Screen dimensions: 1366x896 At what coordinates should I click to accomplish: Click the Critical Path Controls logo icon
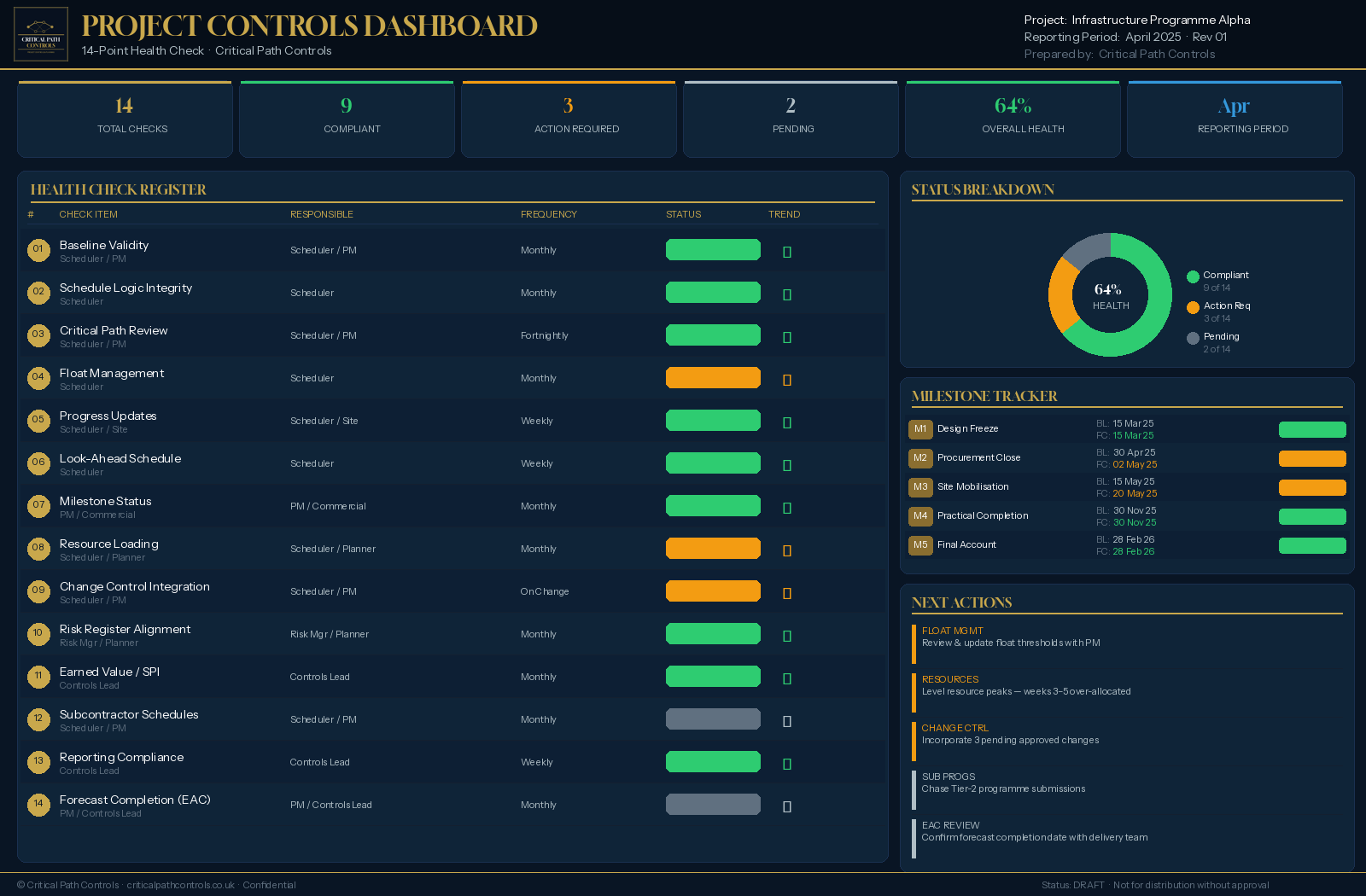point(39,34)
